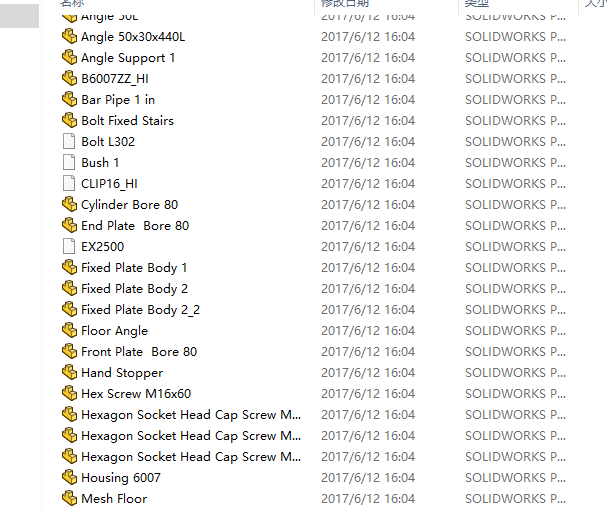The width and height of the screenshot is (607, 524).
Task: Click the blank file icon for CLIP16_HI
Action: (69, 183)
